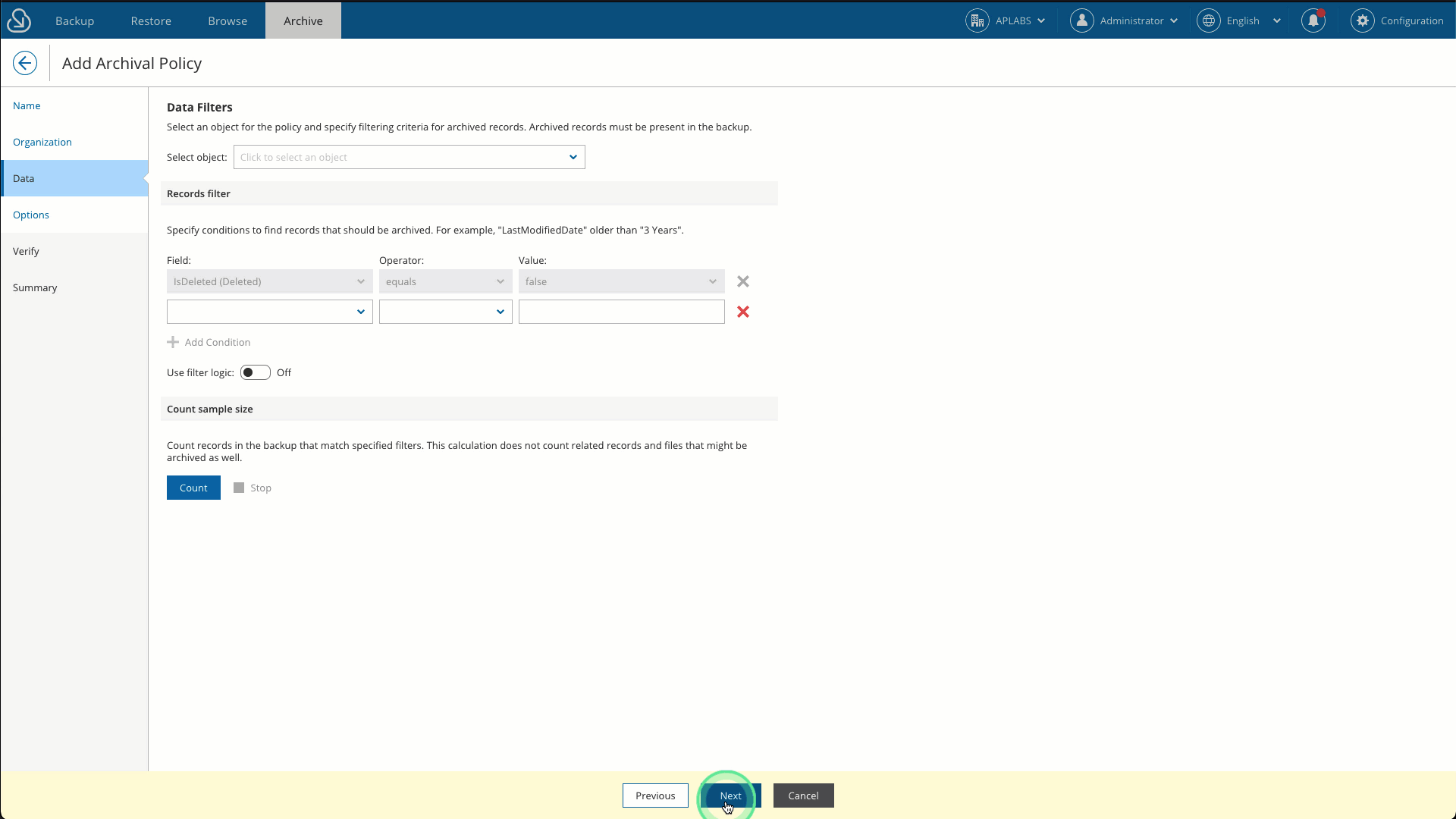This screenshot has width=1456, height=819.
Task: Click the Next button
Action: pos(731,795)
